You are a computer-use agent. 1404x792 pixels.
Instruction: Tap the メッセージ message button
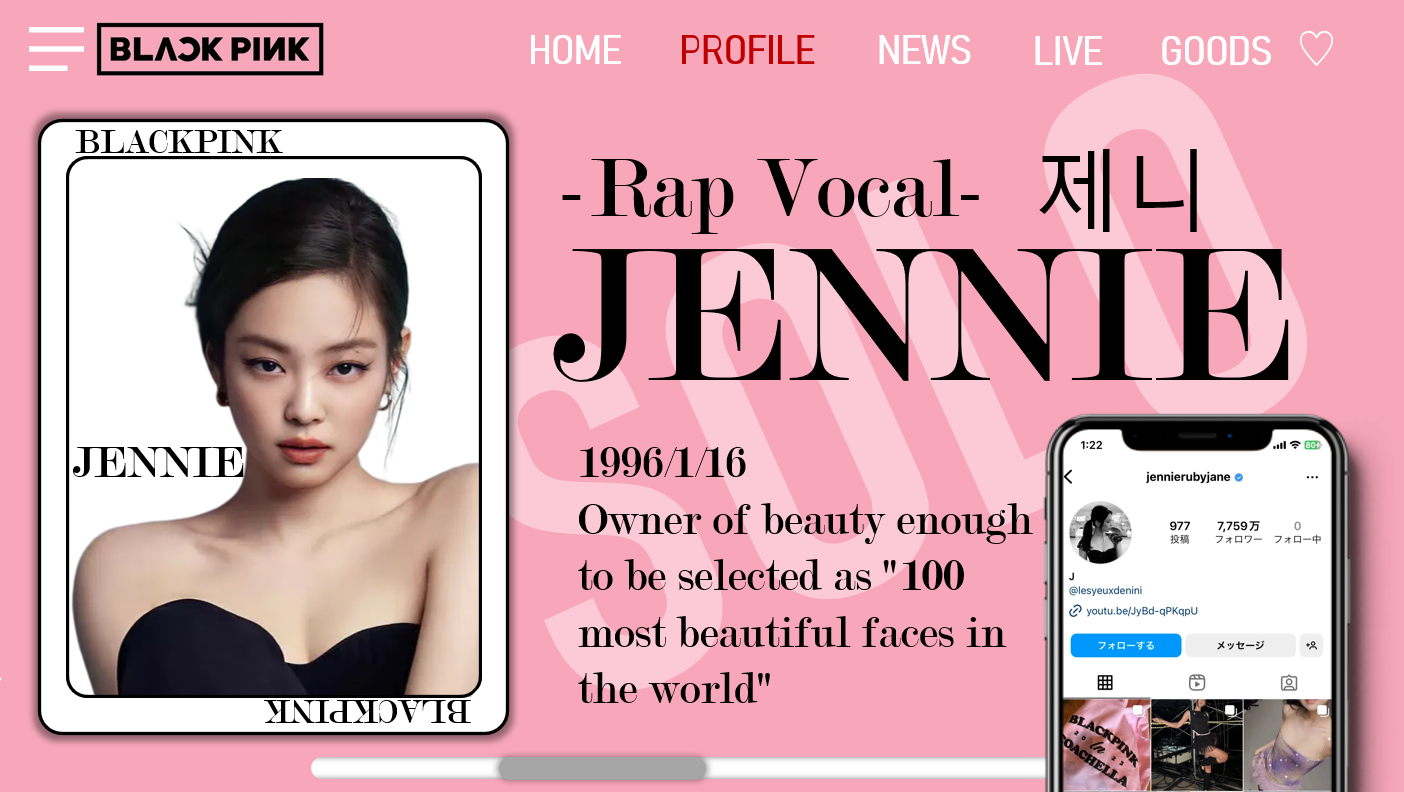click(x=1240, y=646)
